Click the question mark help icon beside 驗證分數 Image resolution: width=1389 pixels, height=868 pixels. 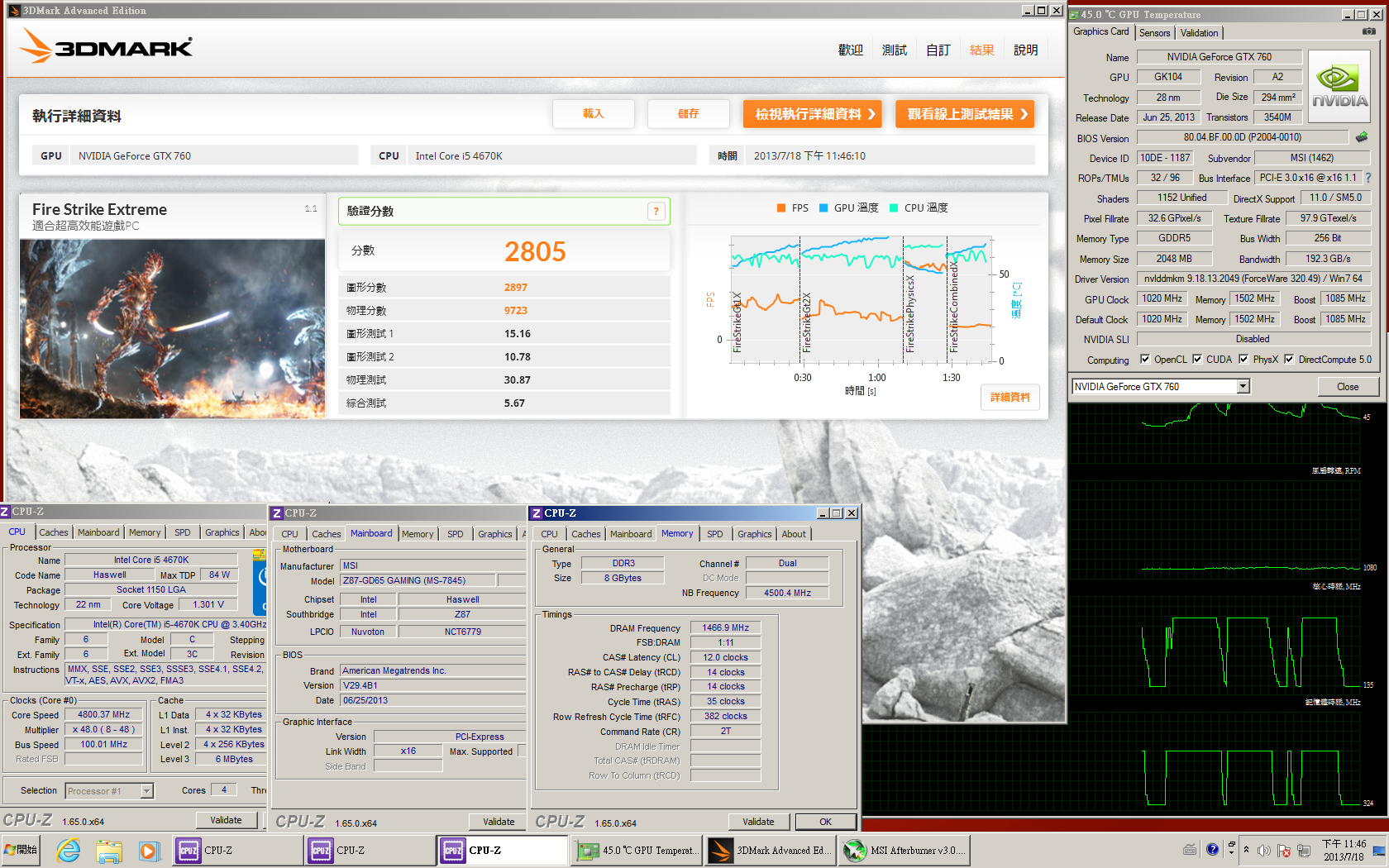[656, 212]
